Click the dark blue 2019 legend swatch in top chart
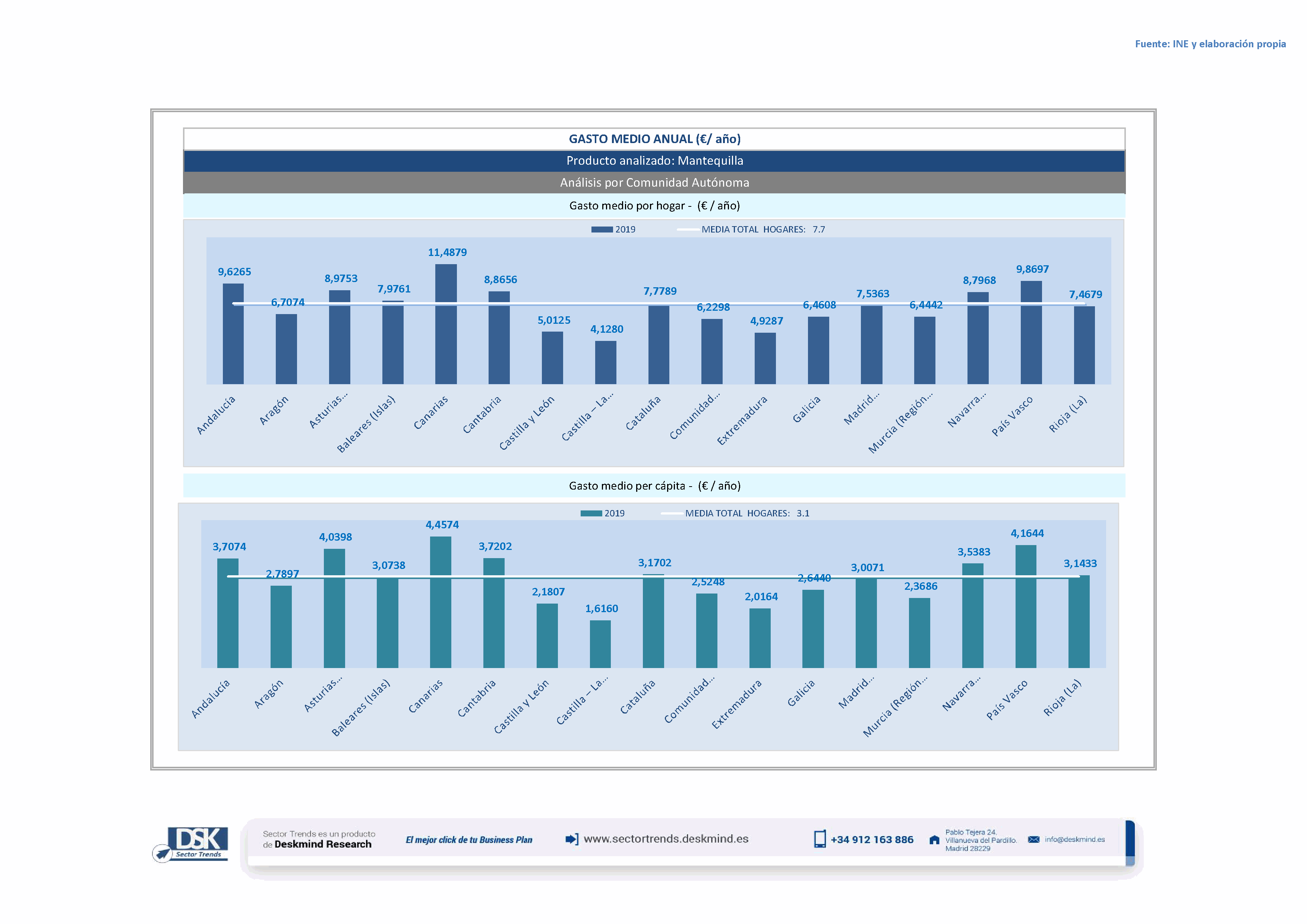The height and width of the screenshot is (924, 1307). (x=602, y=229)
